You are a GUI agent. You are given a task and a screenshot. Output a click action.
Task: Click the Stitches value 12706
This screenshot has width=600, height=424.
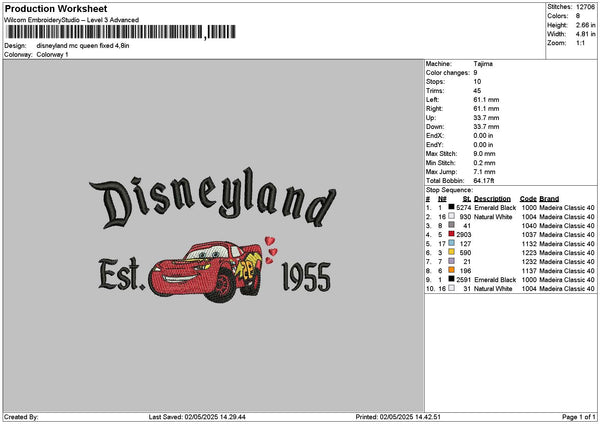click(585, 7)
